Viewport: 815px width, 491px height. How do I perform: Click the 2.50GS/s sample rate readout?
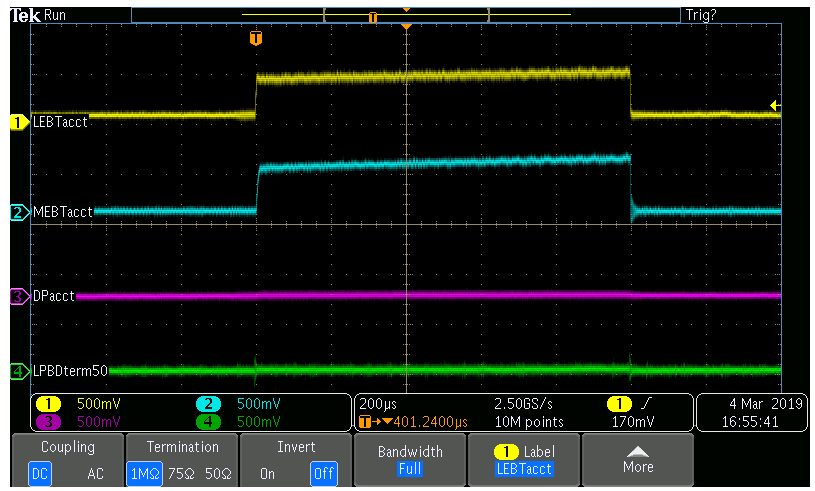[523, 404]
